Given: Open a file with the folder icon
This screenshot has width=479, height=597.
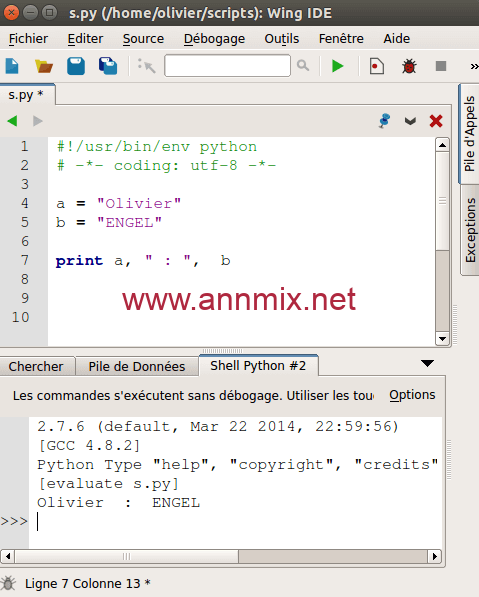Looking at the screenshot, I should [x=44, y=66].
